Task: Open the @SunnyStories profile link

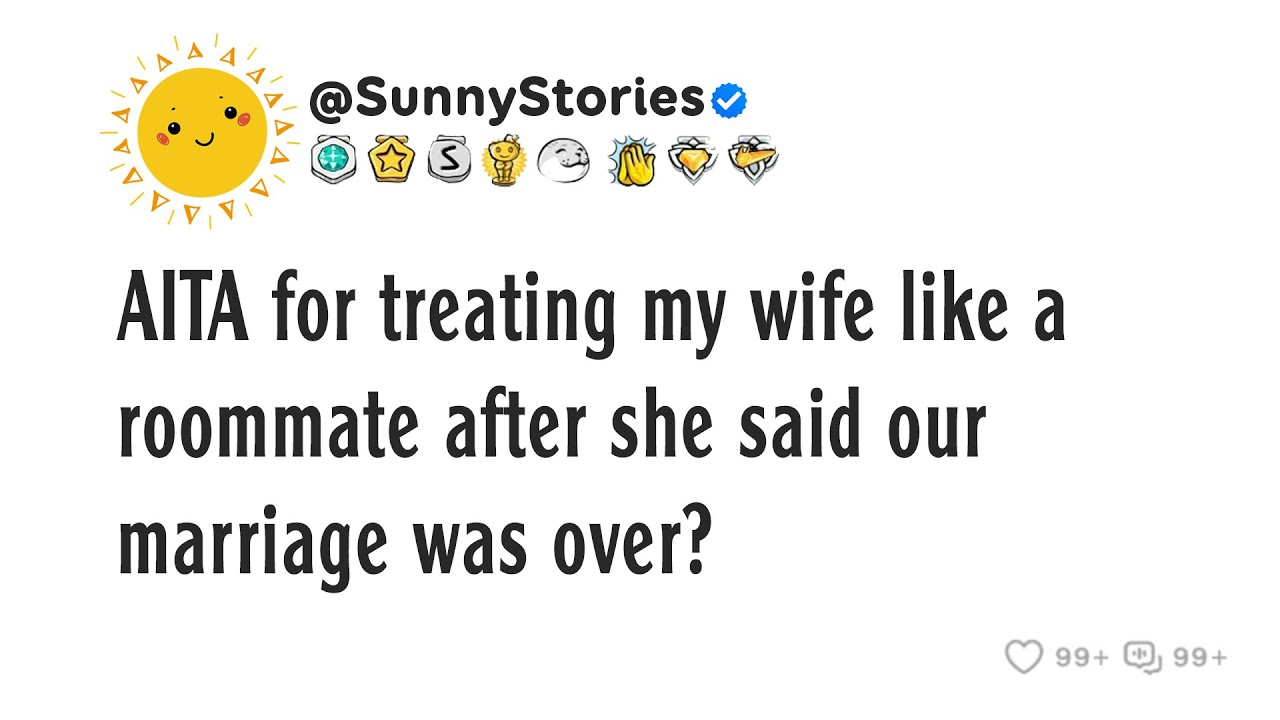Action: pyautogui.click(x=507, y=99)
